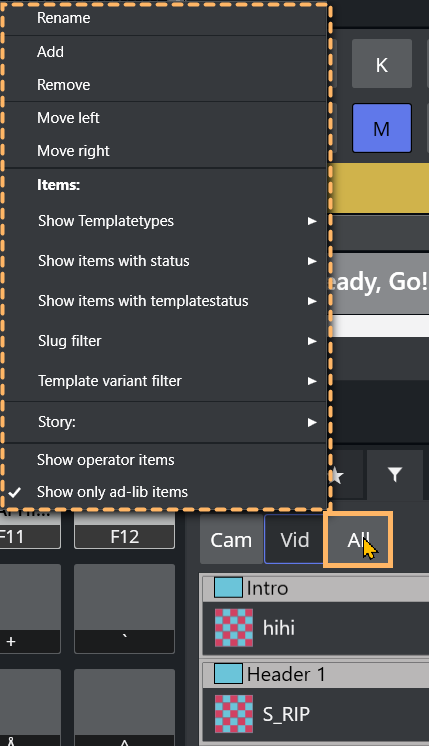The image size is (429, 746).
Task: Click the star favorites icon
Action: click(x=337, y=475)
